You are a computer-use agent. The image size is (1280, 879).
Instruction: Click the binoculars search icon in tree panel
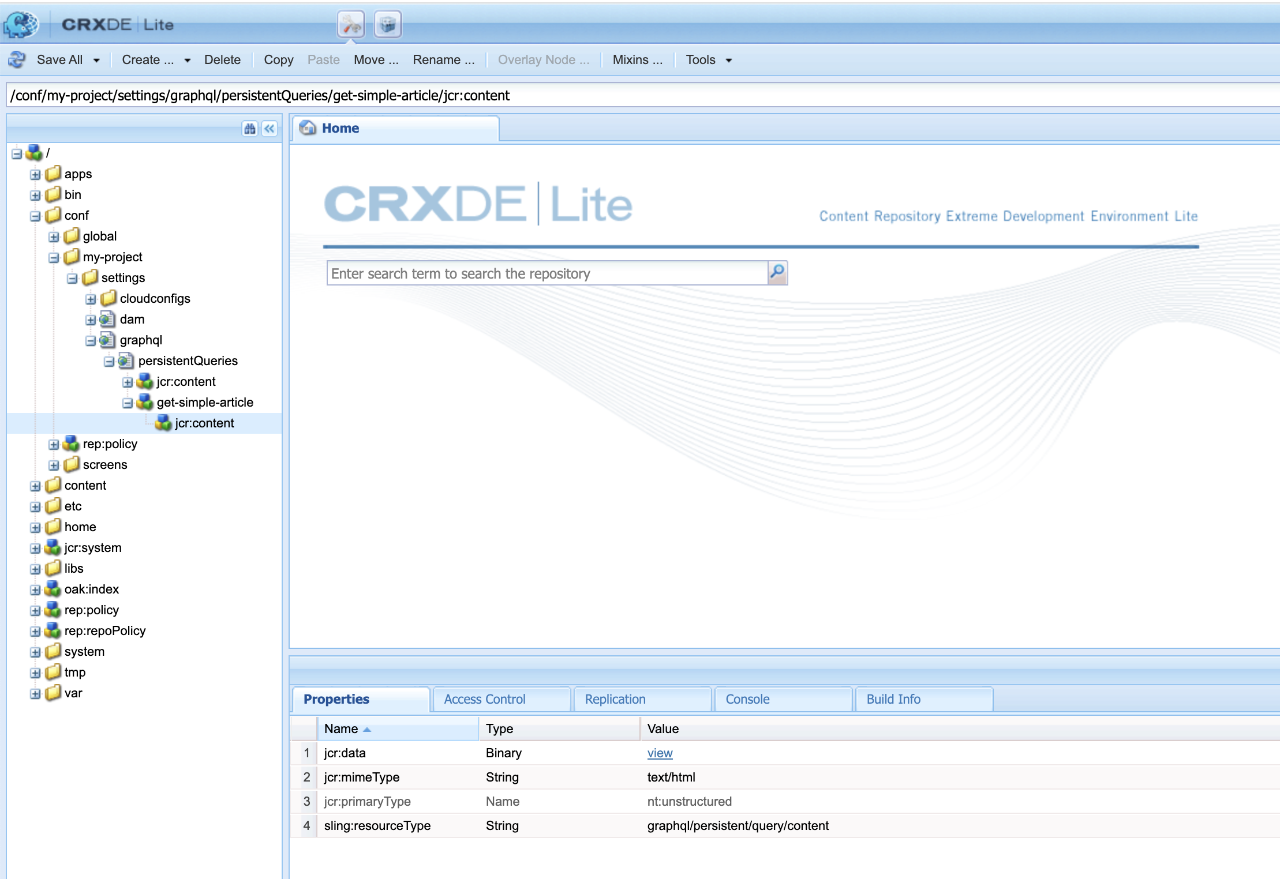tap(250, 129)
